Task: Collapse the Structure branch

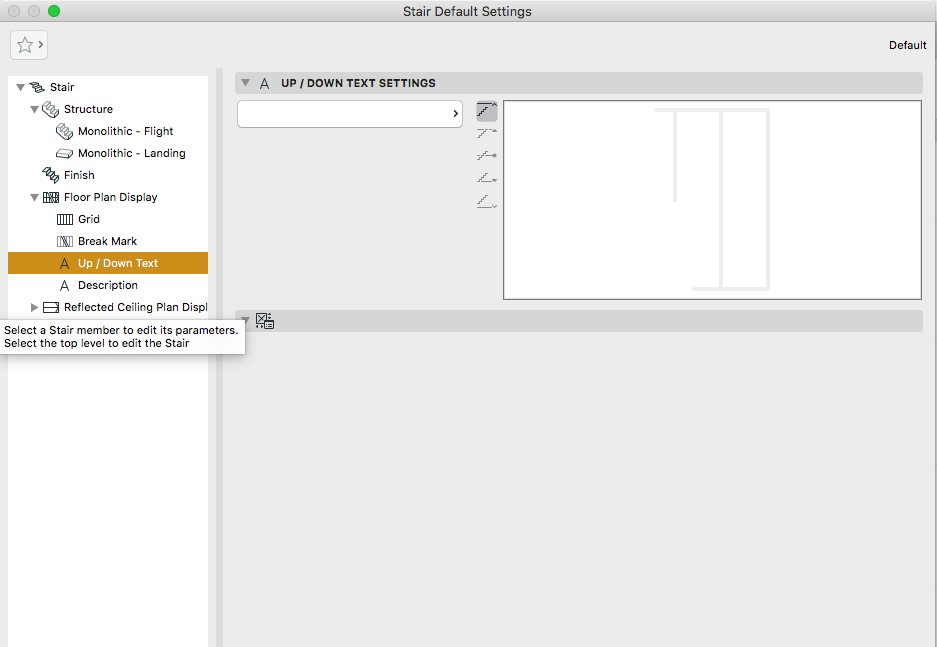Action: click(x=35, y=109)
